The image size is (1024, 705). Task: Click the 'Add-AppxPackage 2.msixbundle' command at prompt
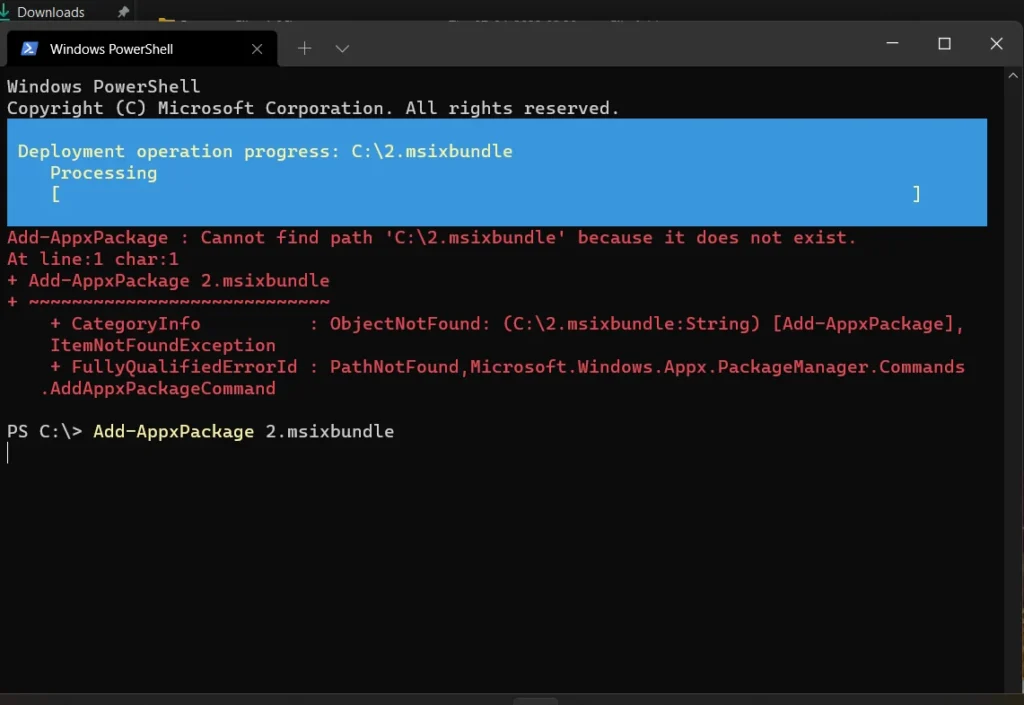point(244,431)
